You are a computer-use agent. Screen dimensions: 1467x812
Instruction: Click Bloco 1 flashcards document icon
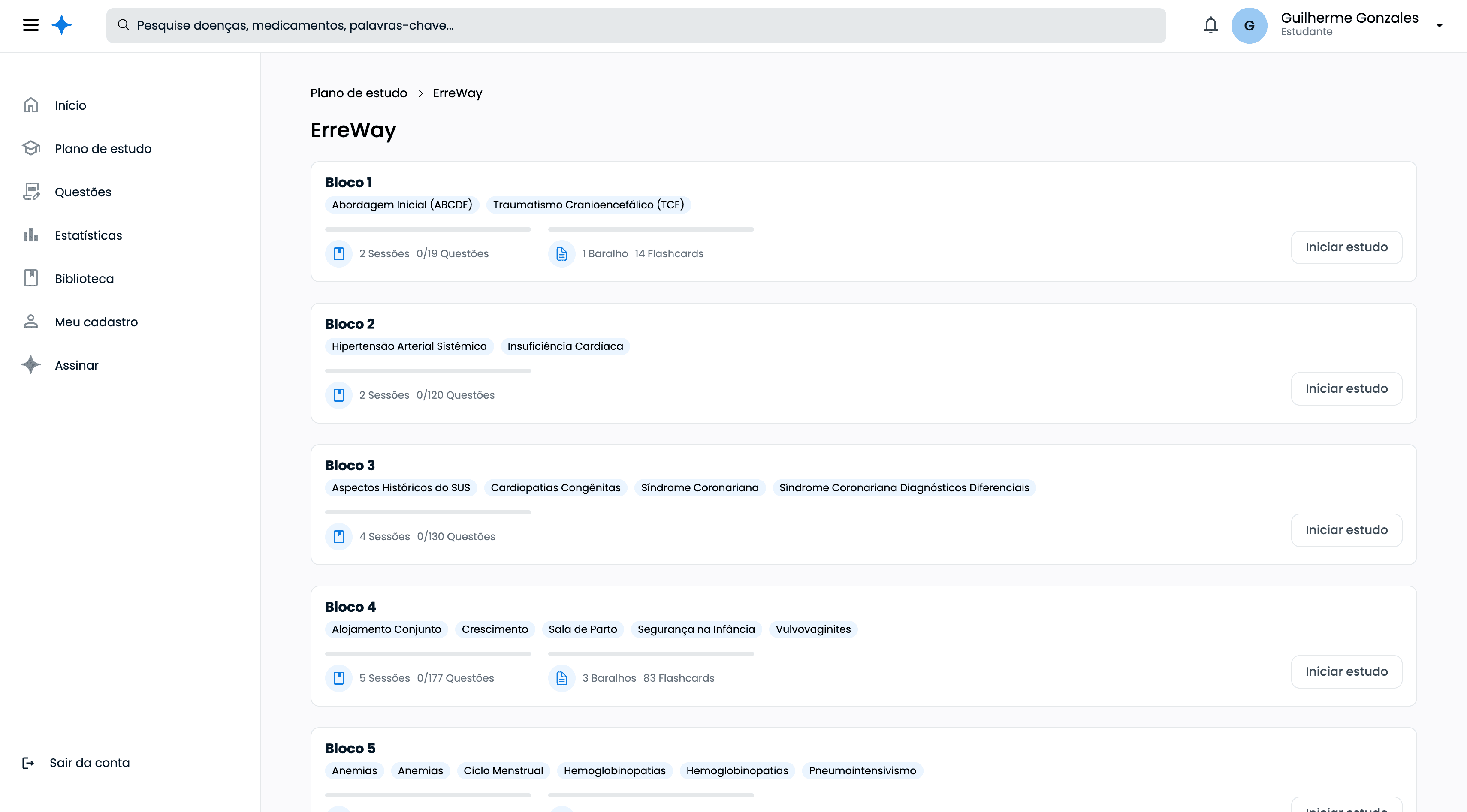(x=561, y=254)
